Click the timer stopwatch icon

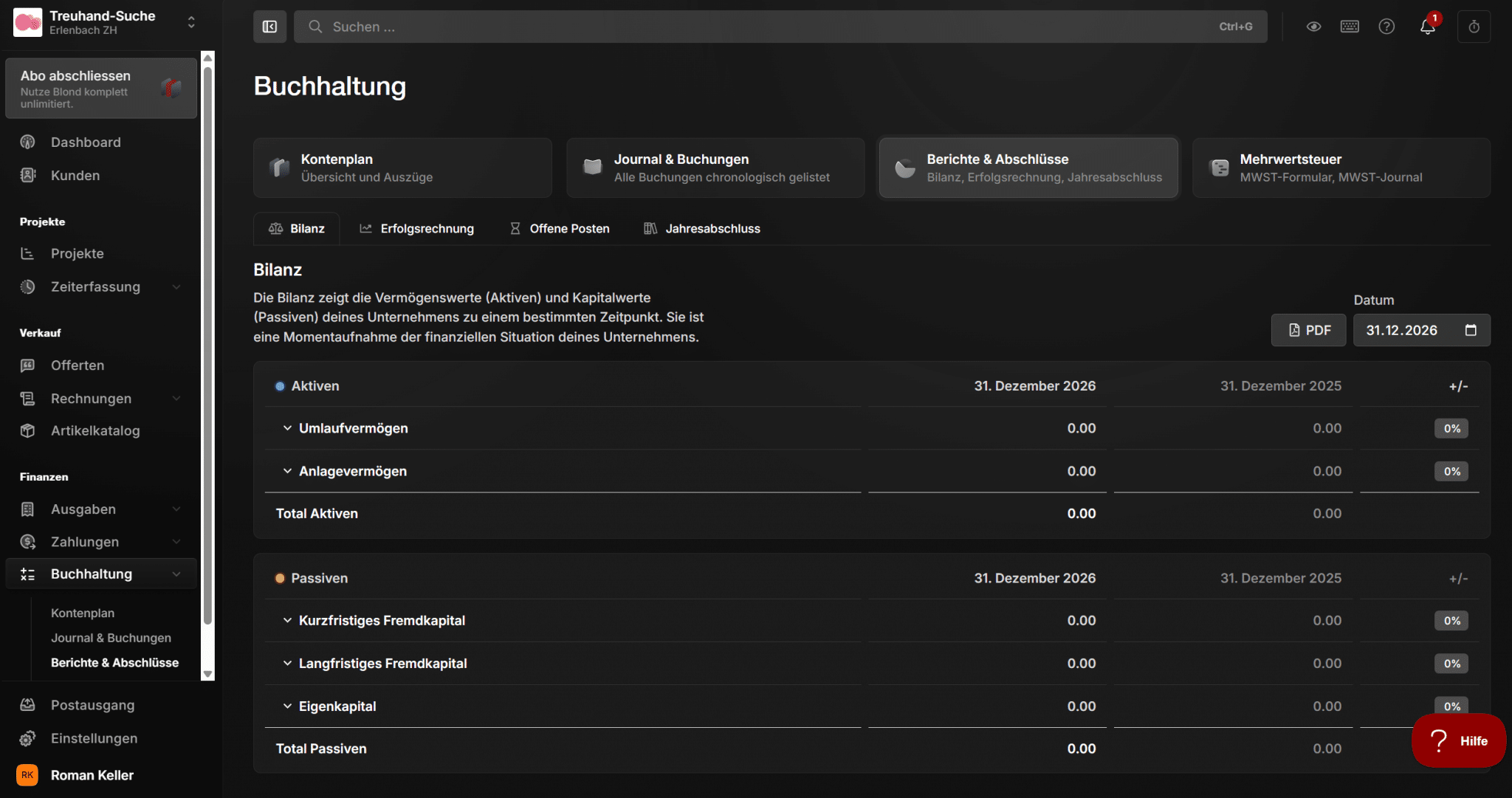(1474, 27)
